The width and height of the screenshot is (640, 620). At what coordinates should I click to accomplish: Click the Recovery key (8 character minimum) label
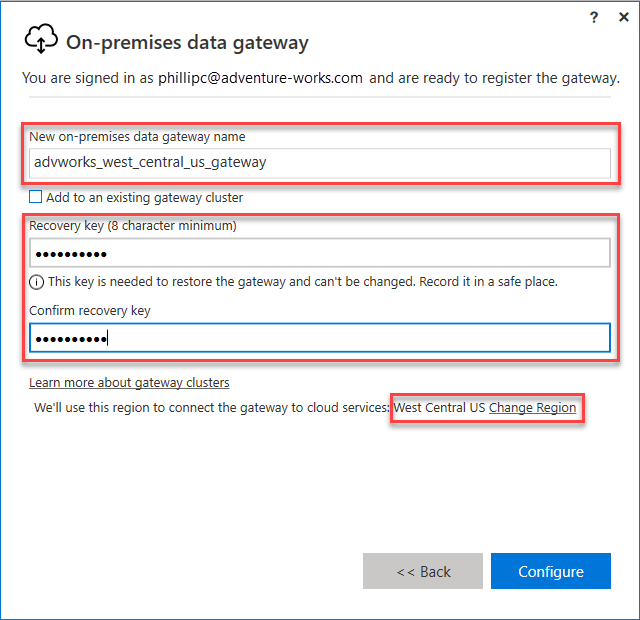click(133, 226)
